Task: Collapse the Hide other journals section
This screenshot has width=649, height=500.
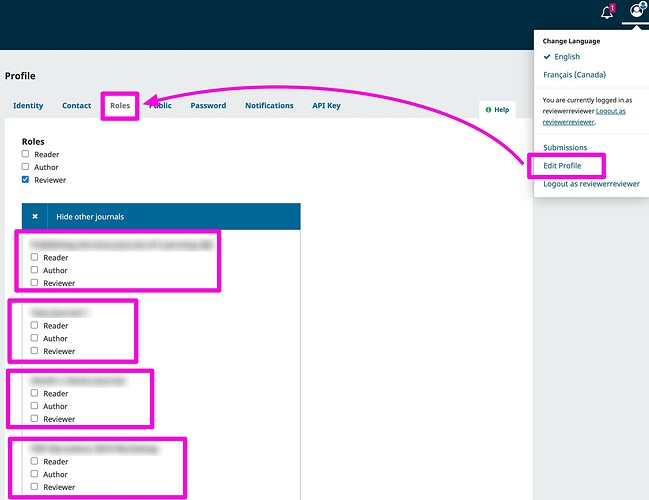Action: pos(90,217)
